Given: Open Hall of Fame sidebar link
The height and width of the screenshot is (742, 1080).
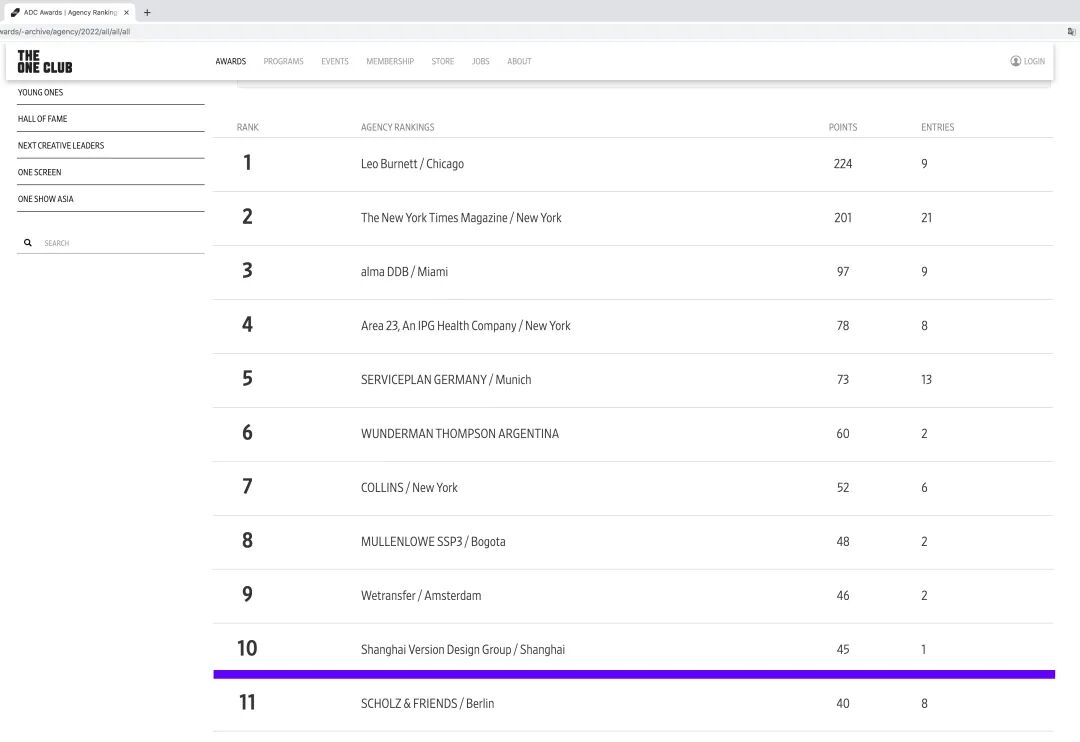Looking at the screenshot, I should [43, 118].
